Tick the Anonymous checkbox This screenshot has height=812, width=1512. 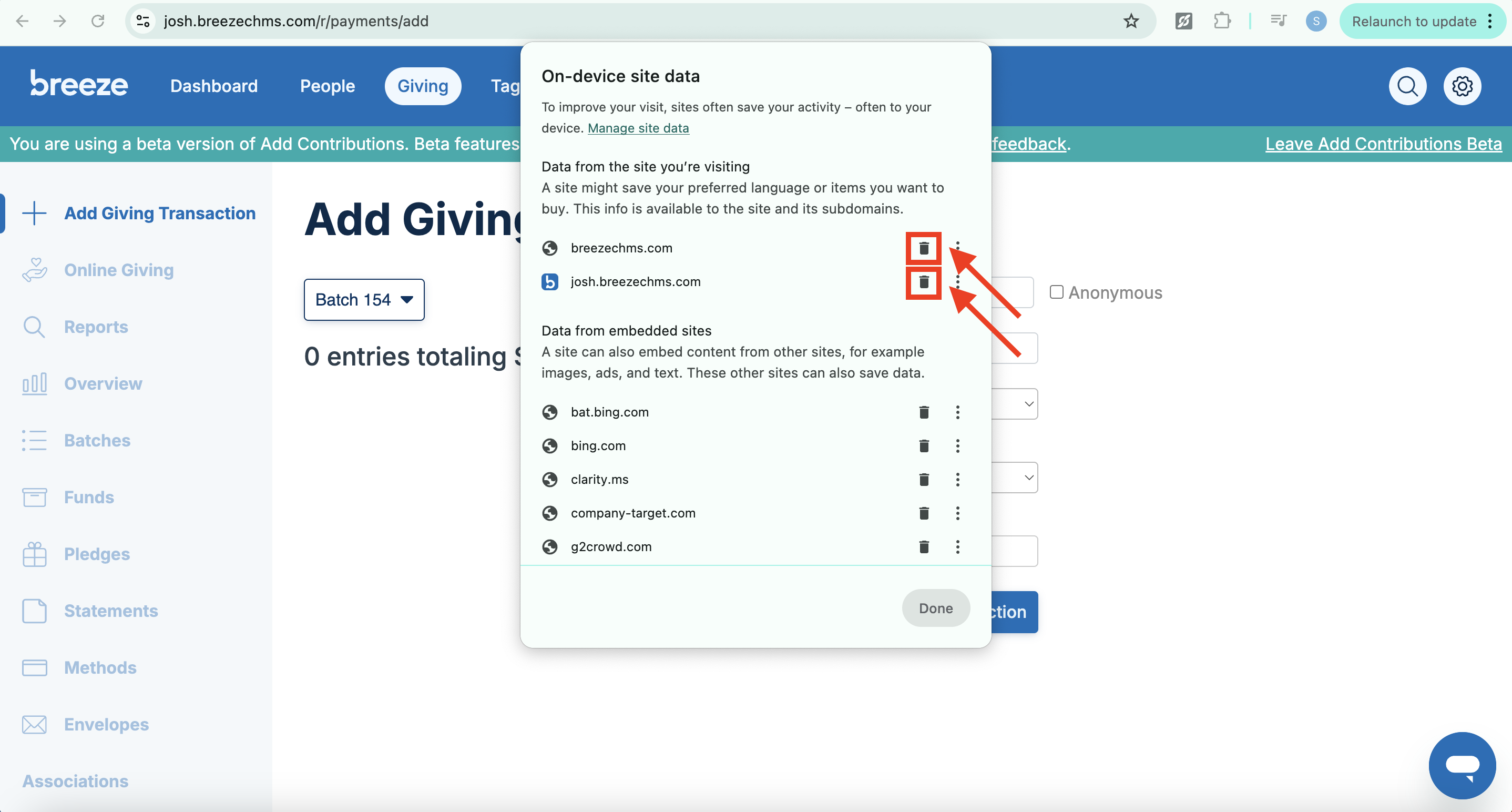pos(1056,292)
